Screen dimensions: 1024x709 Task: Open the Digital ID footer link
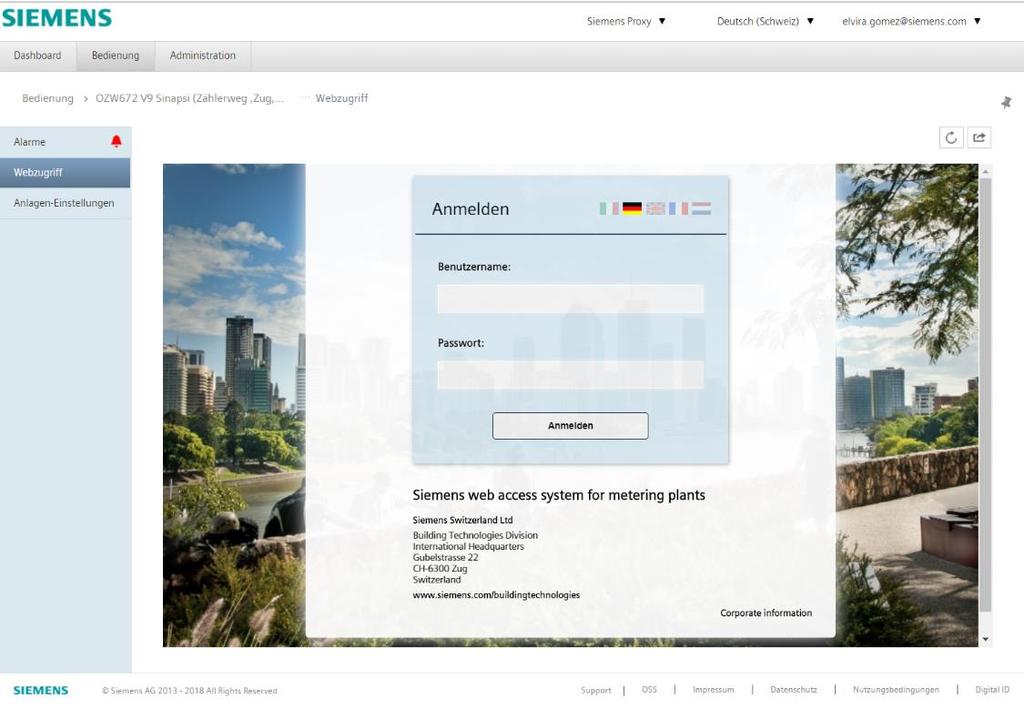(x=992, y=689)
